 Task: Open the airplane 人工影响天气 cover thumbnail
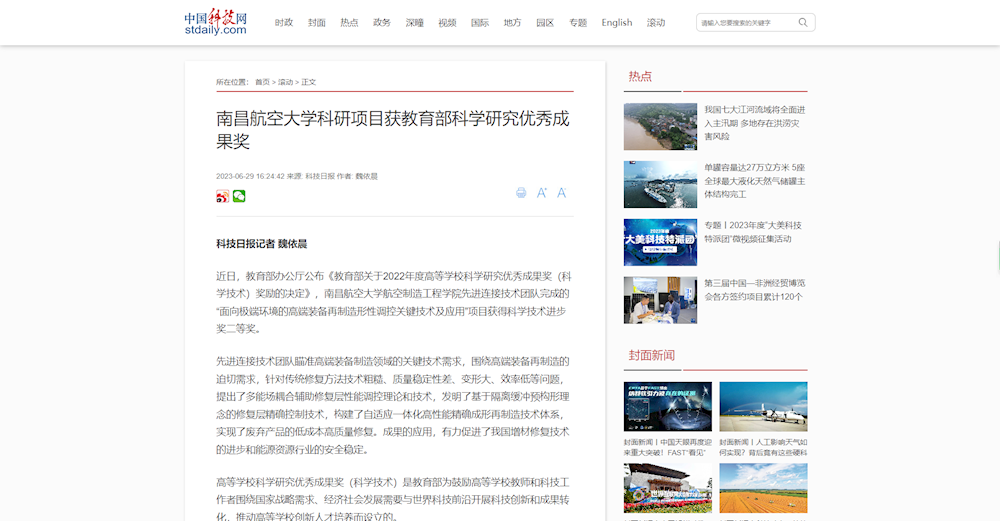coord(763,406)
